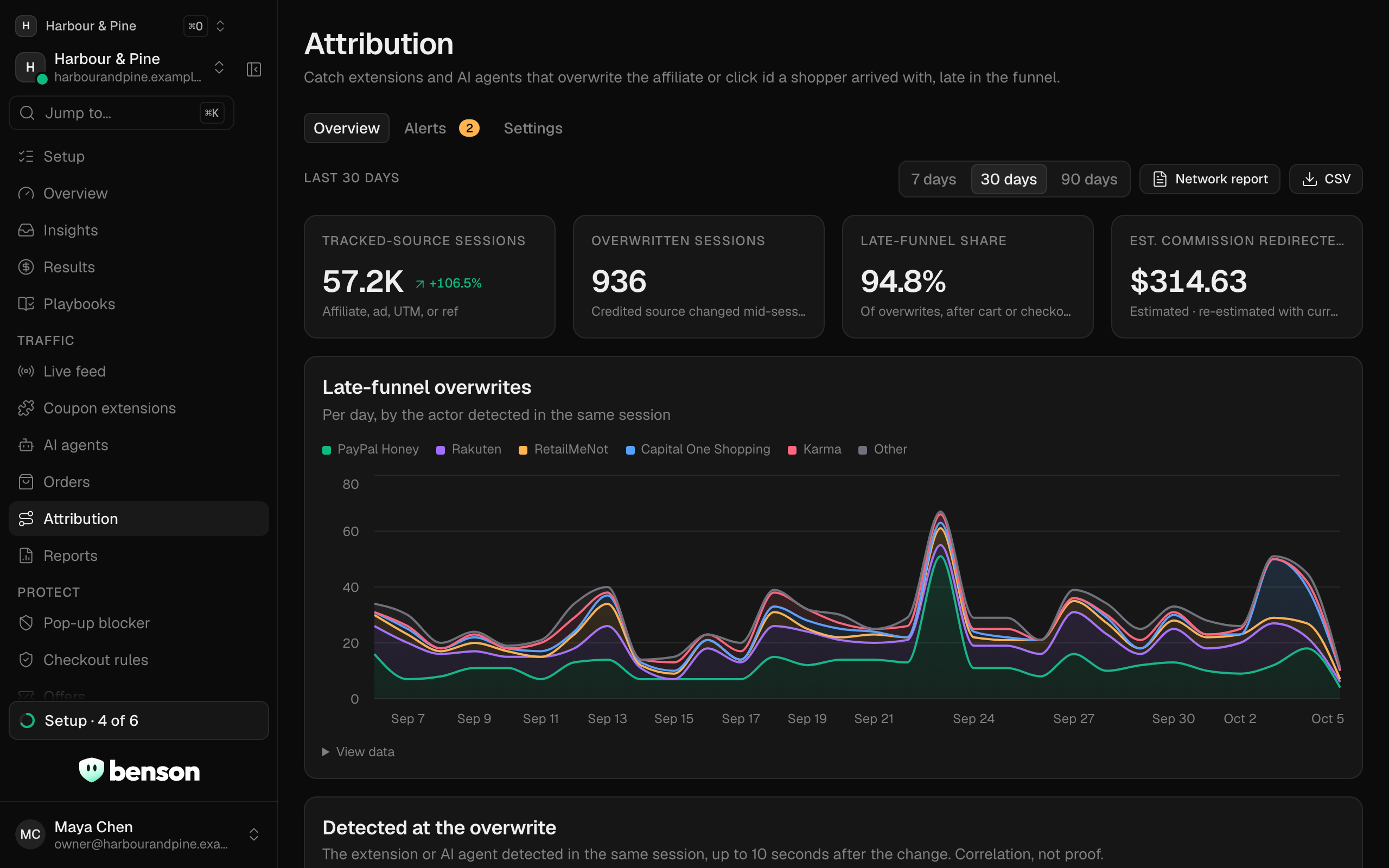Click the Results dollar icon
This screenshot has height=868, width=1389.
pos(26,267)
